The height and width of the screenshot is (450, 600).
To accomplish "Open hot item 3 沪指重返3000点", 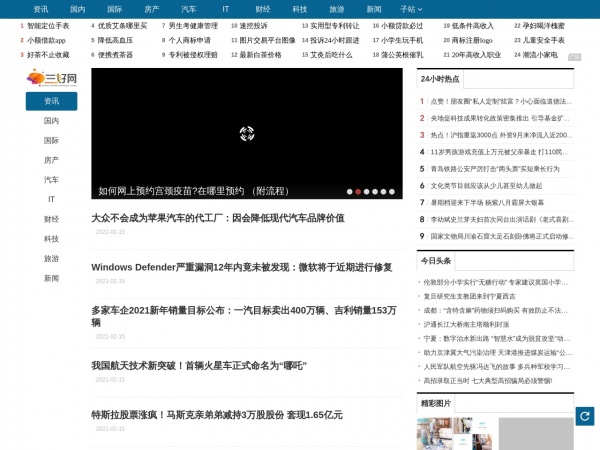I will tap(501, 135).
